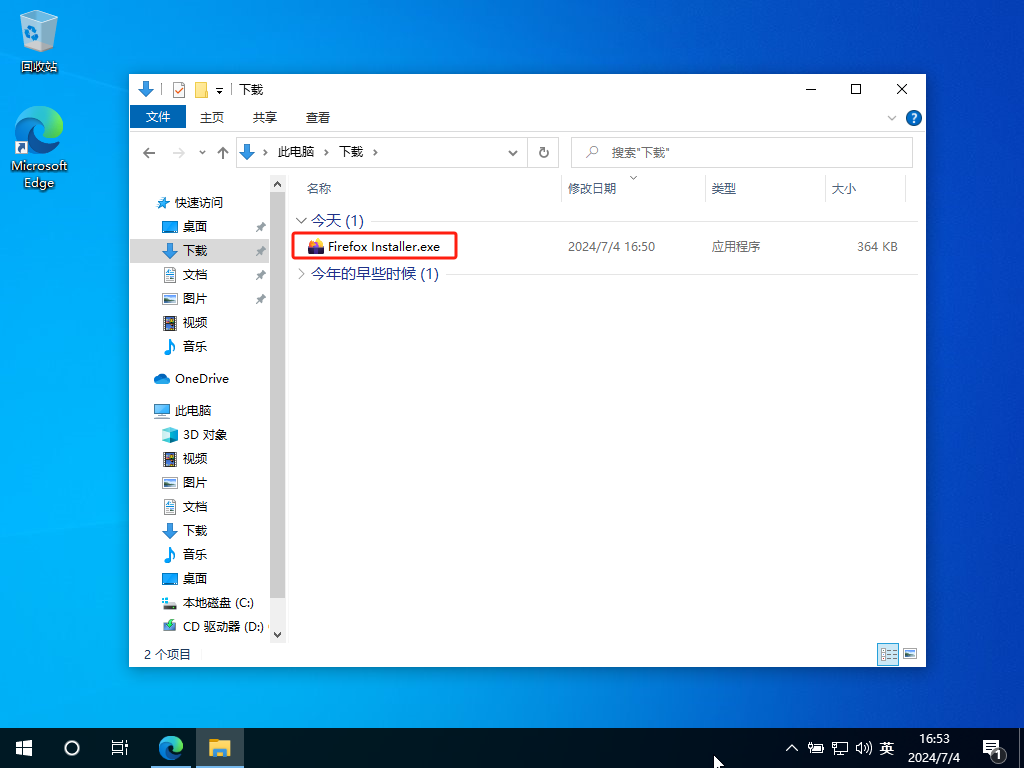Expand the ribbon with the chevron
The width and height of the screenshot is (1024, 768).
point(891,118)
